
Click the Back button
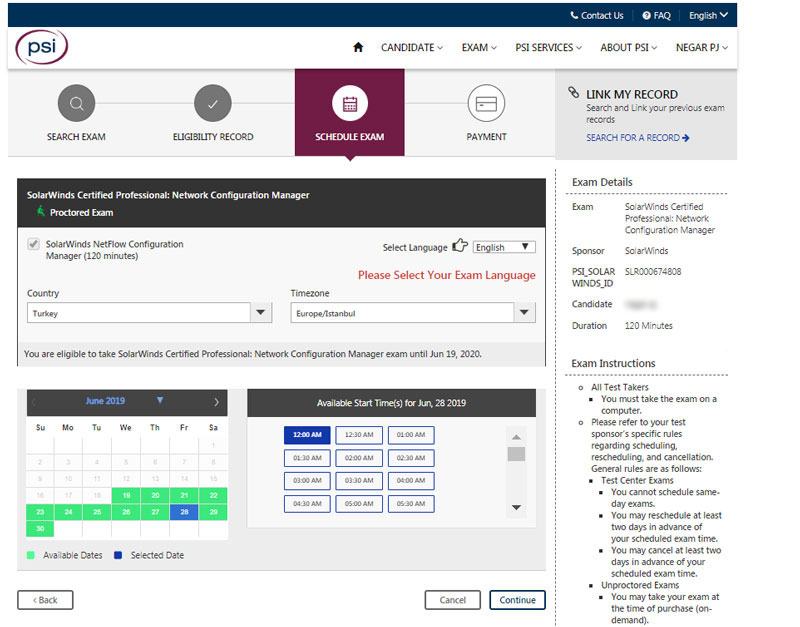click(x=45, y=600)
